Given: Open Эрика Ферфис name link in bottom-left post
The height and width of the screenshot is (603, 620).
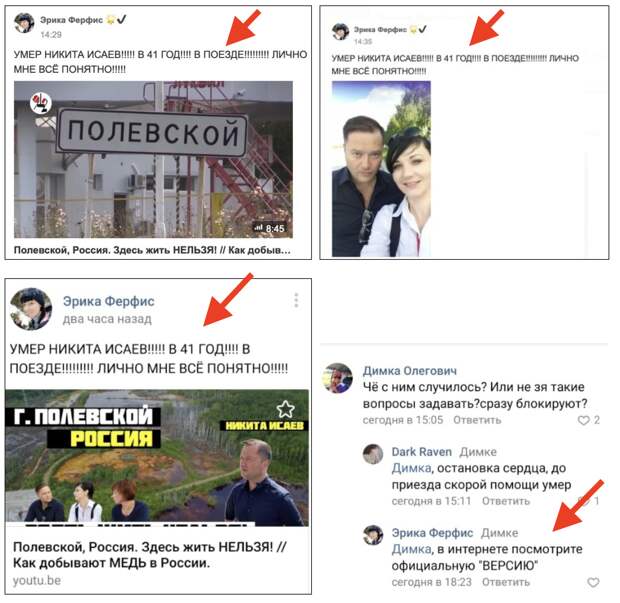Looking at the screenshot, I should [108, 301].
